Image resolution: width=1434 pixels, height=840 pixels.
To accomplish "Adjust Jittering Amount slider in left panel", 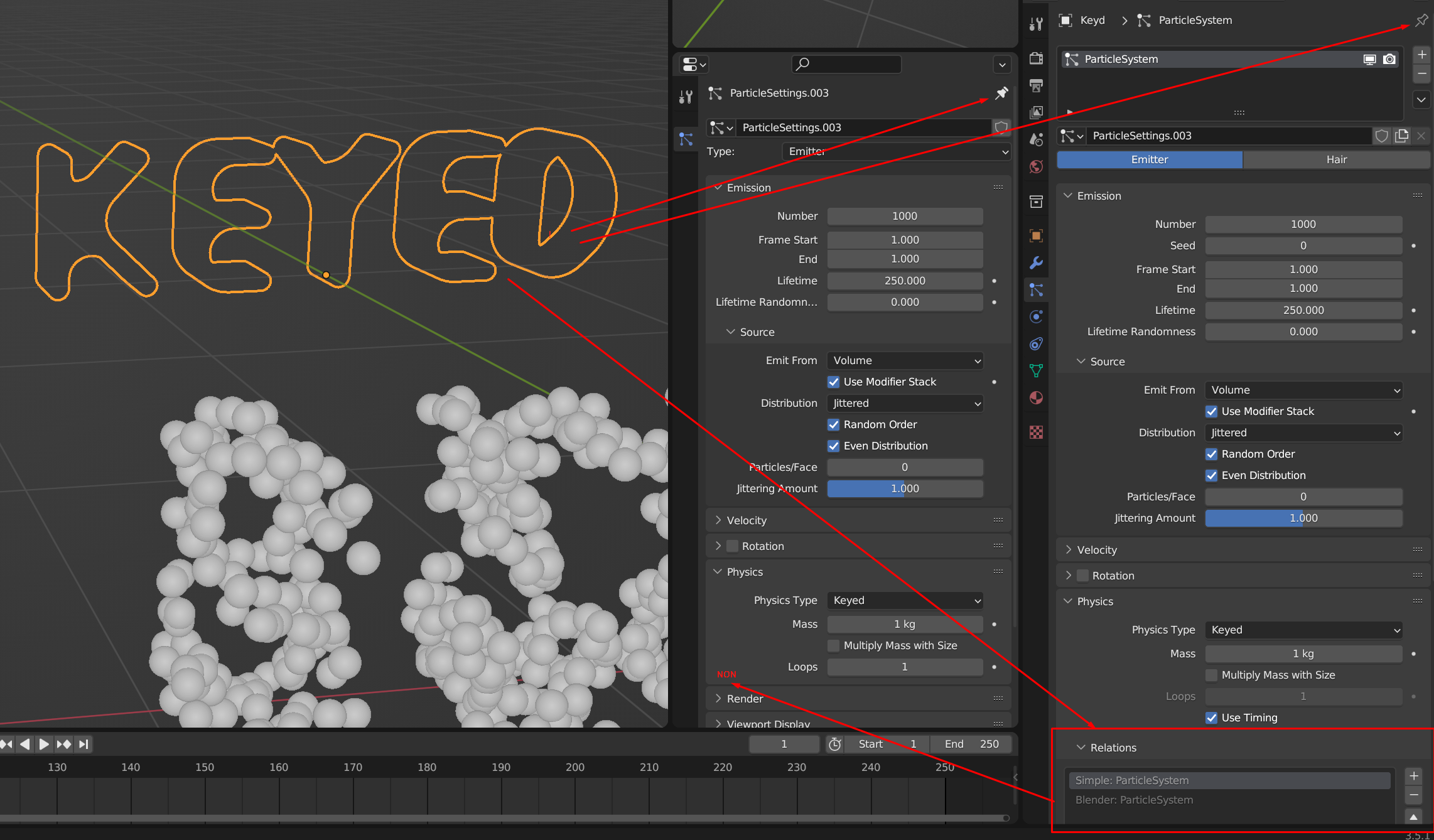I will point(905,488).
